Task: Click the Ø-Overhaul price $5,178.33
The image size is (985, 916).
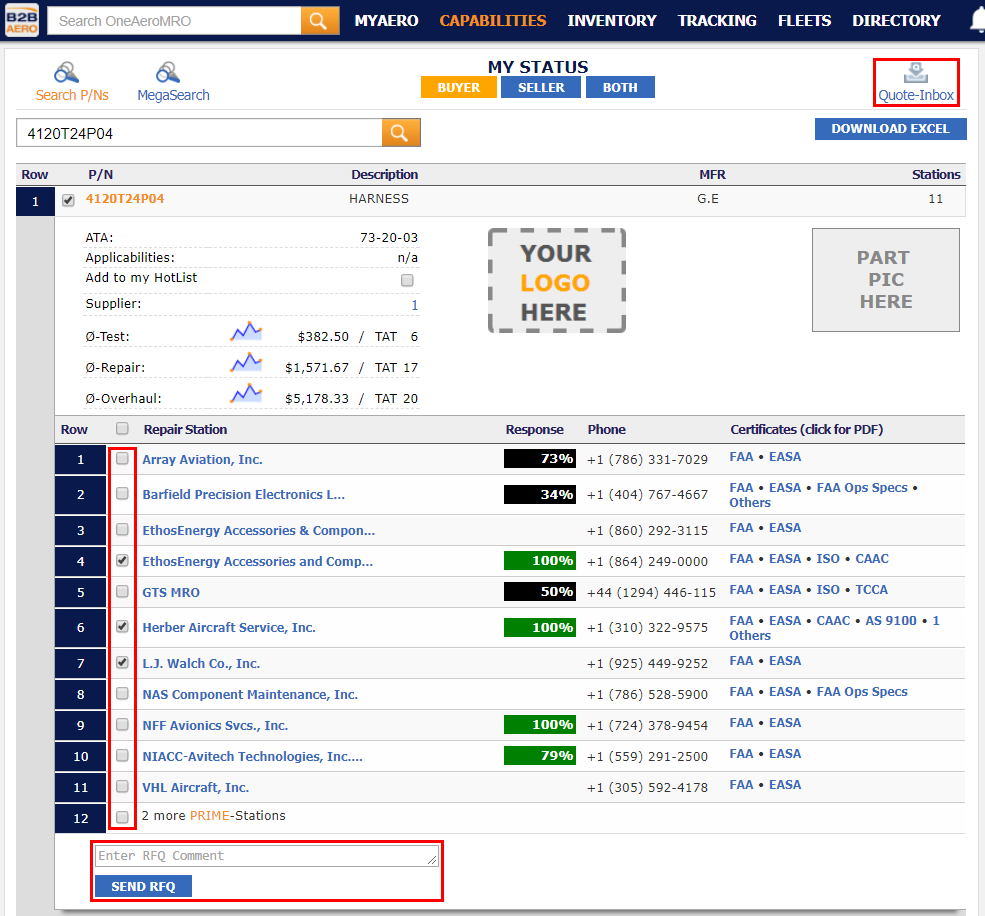Action: 317,399
